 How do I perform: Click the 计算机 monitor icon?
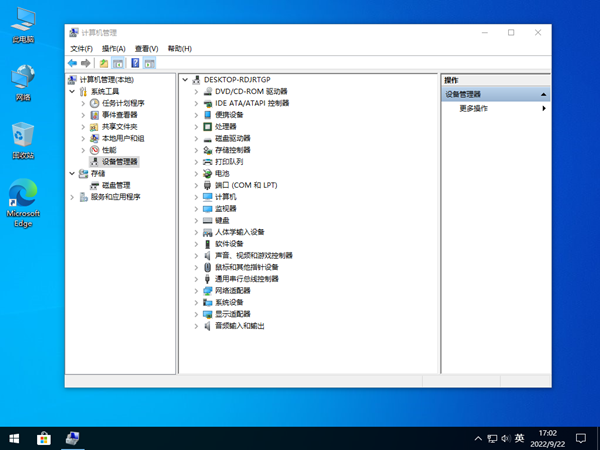click(207, 197)
